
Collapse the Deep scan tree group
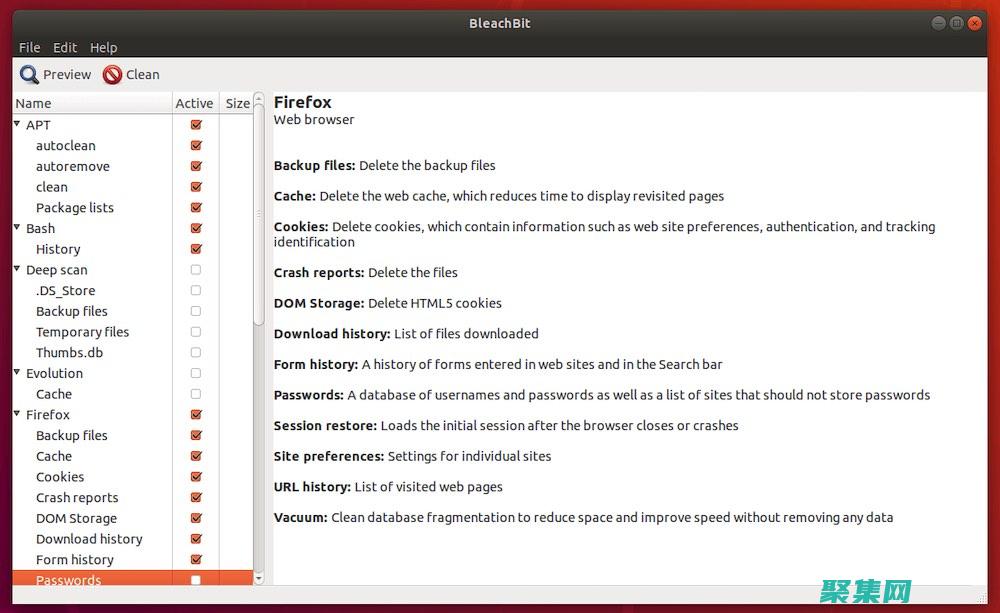17,269
